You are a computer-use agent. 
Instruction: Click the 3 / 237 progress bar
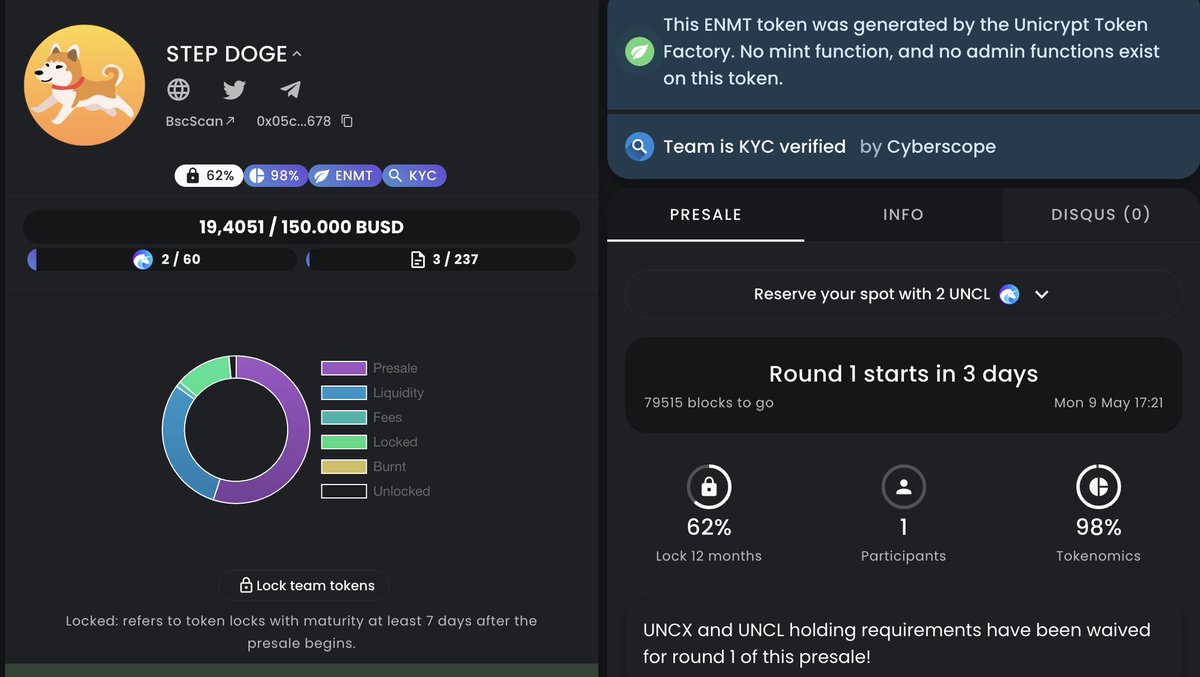pos(441,260)
